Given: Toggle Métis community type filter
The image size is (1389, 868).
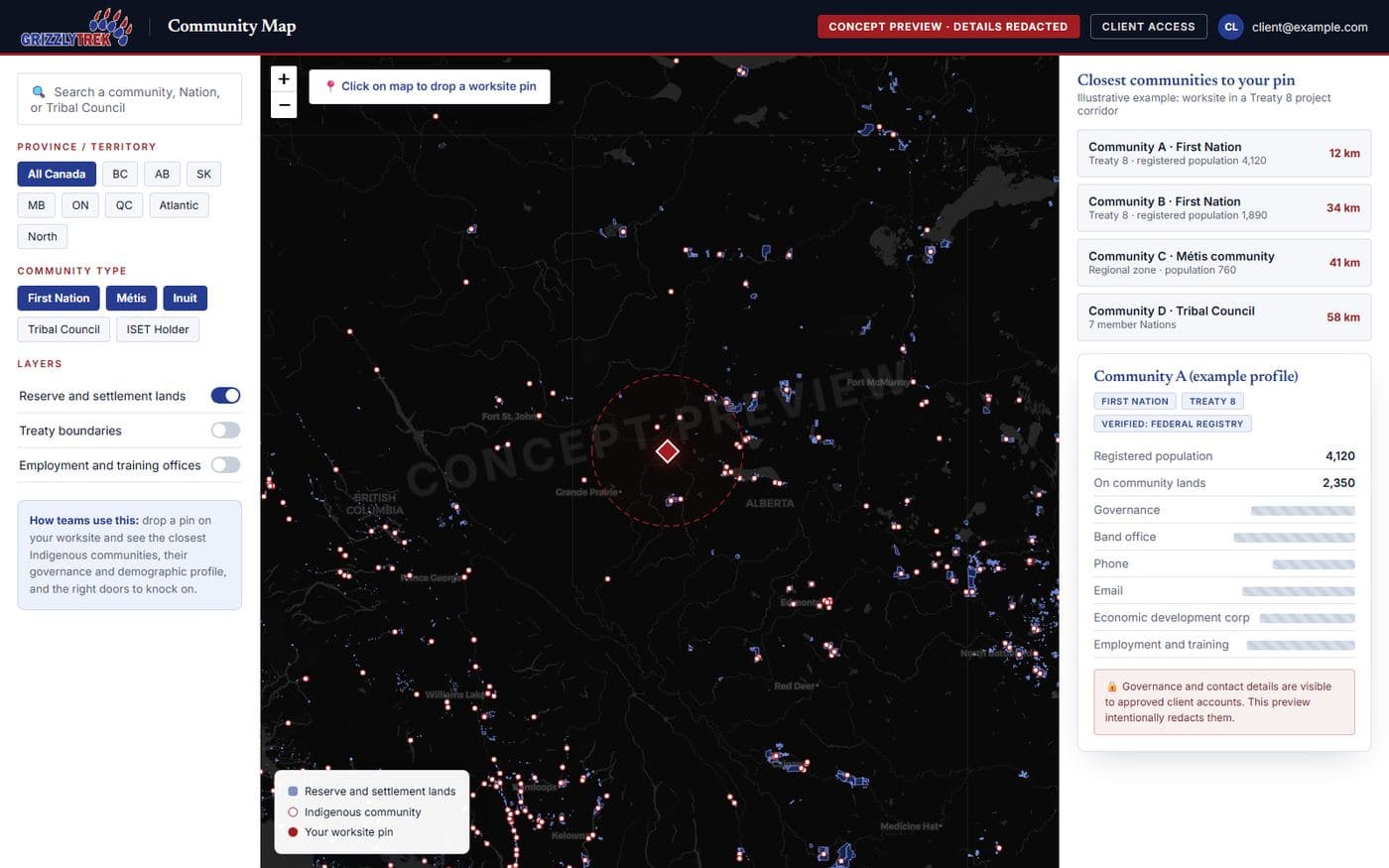Looking at the screenshot, I should click(x=131, y=298).
